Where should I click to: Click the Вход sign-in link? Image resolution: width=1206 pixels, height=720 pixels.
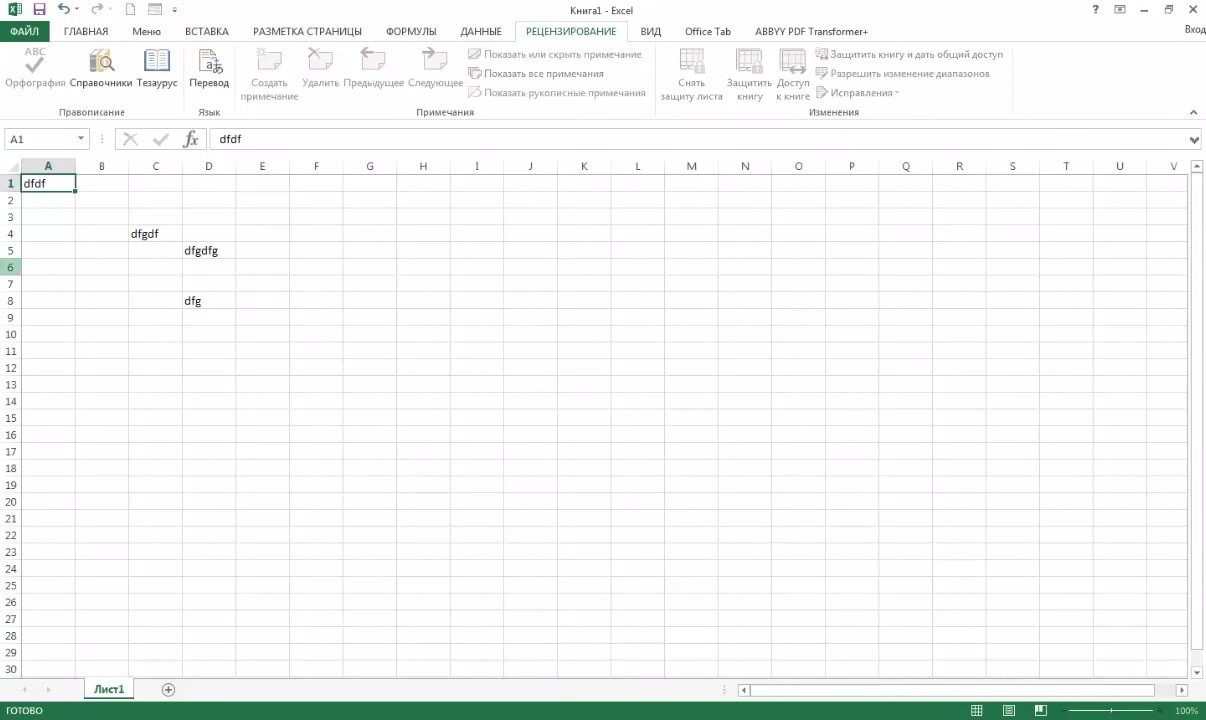[x=1194, y=30]
